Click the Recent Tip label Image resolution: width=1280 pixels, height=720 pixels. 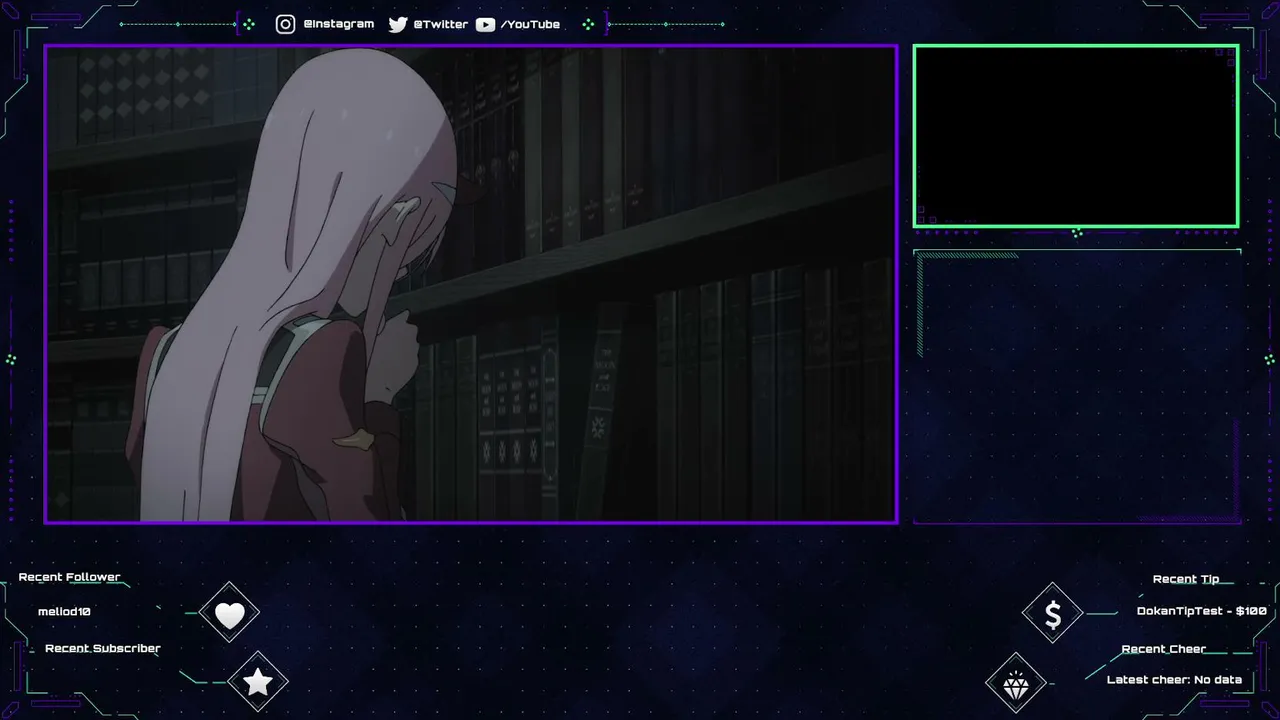[x=1186, y=579]
